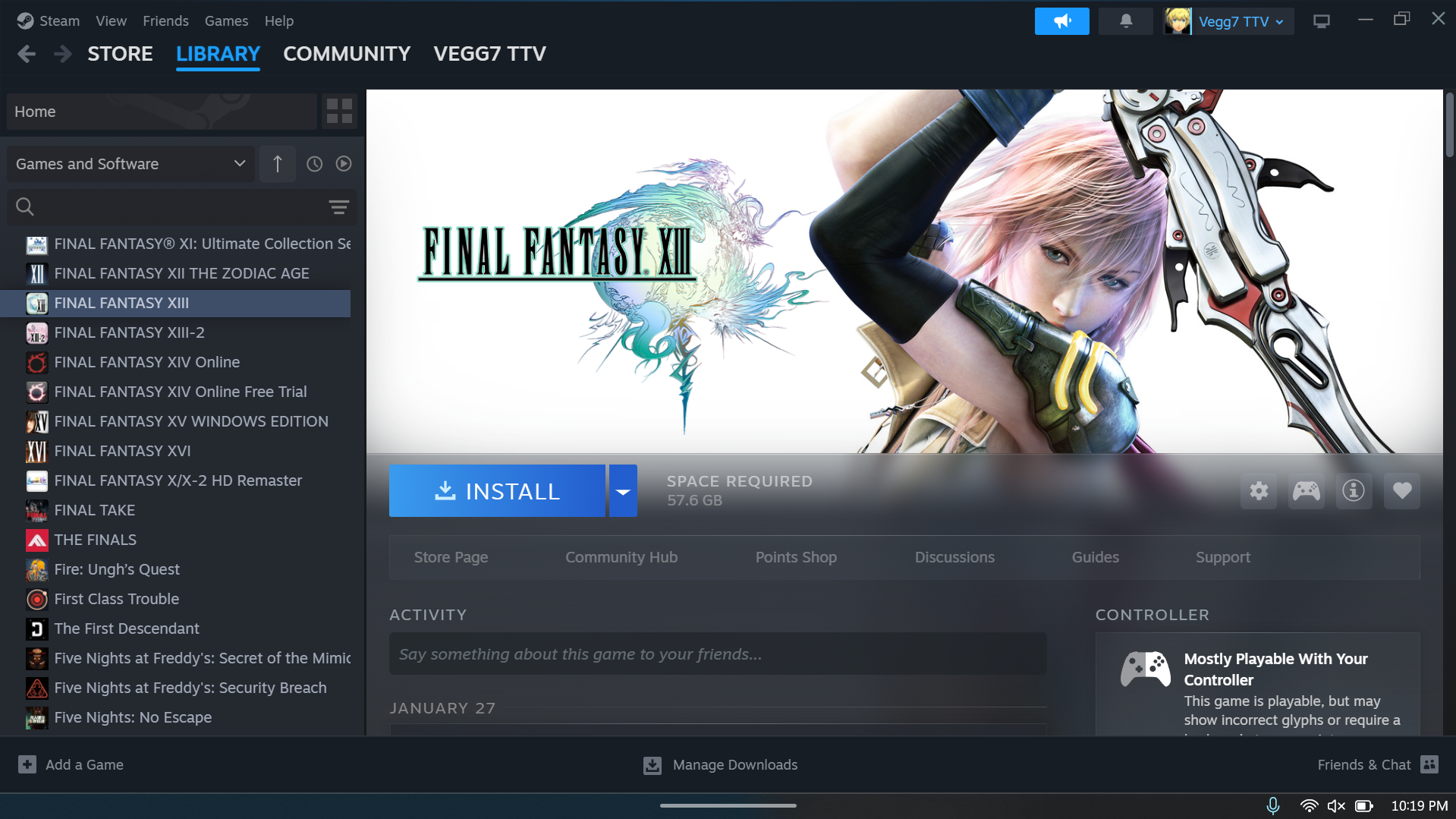Open the Wi-Fi network tray icon

pyautogui.click(x=1309, y=806)
